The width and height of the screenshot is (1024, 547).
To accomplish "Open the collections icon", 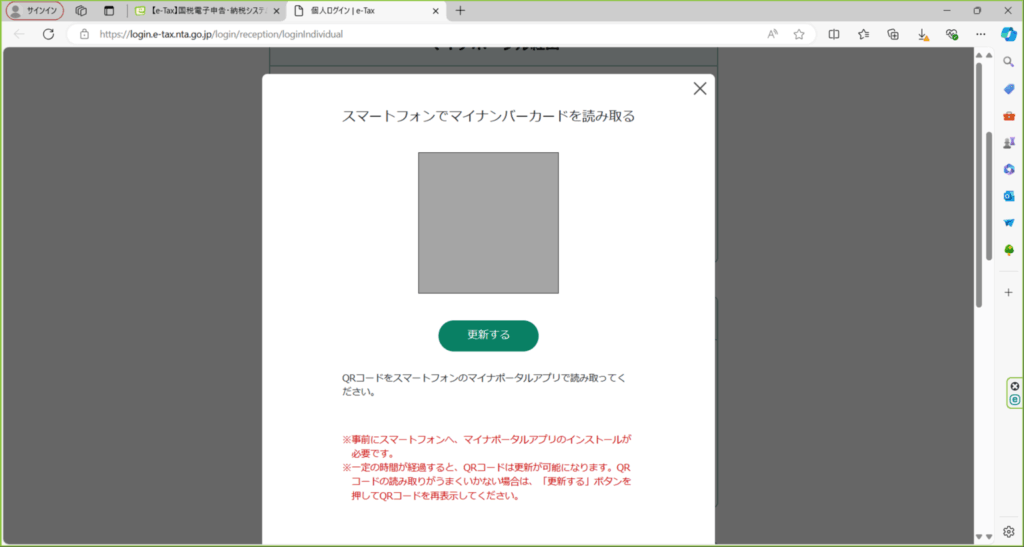I will click(x=893, y=34).
